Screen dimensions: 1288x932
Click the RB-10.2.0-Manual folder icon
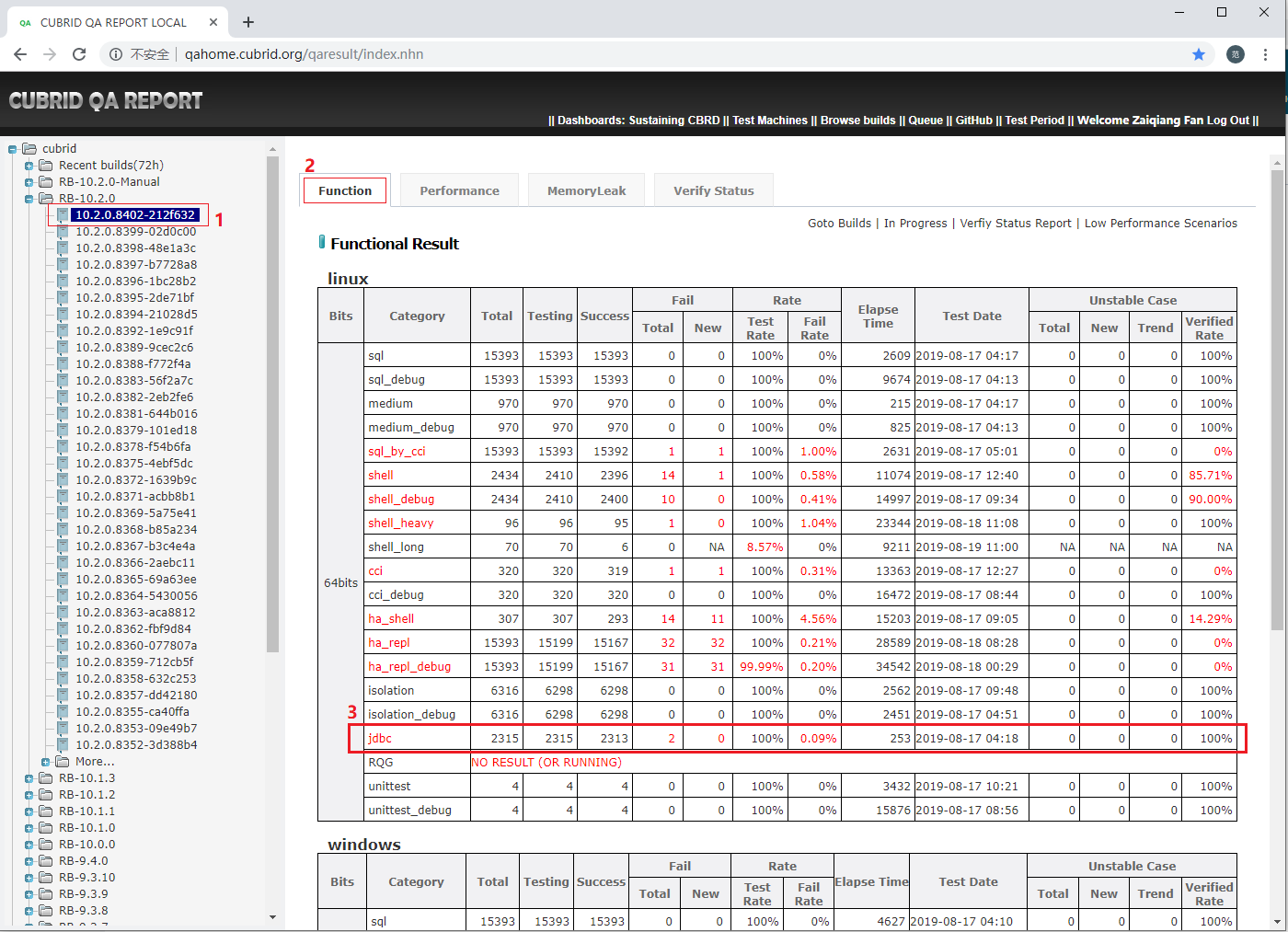[x=46, y=181]
